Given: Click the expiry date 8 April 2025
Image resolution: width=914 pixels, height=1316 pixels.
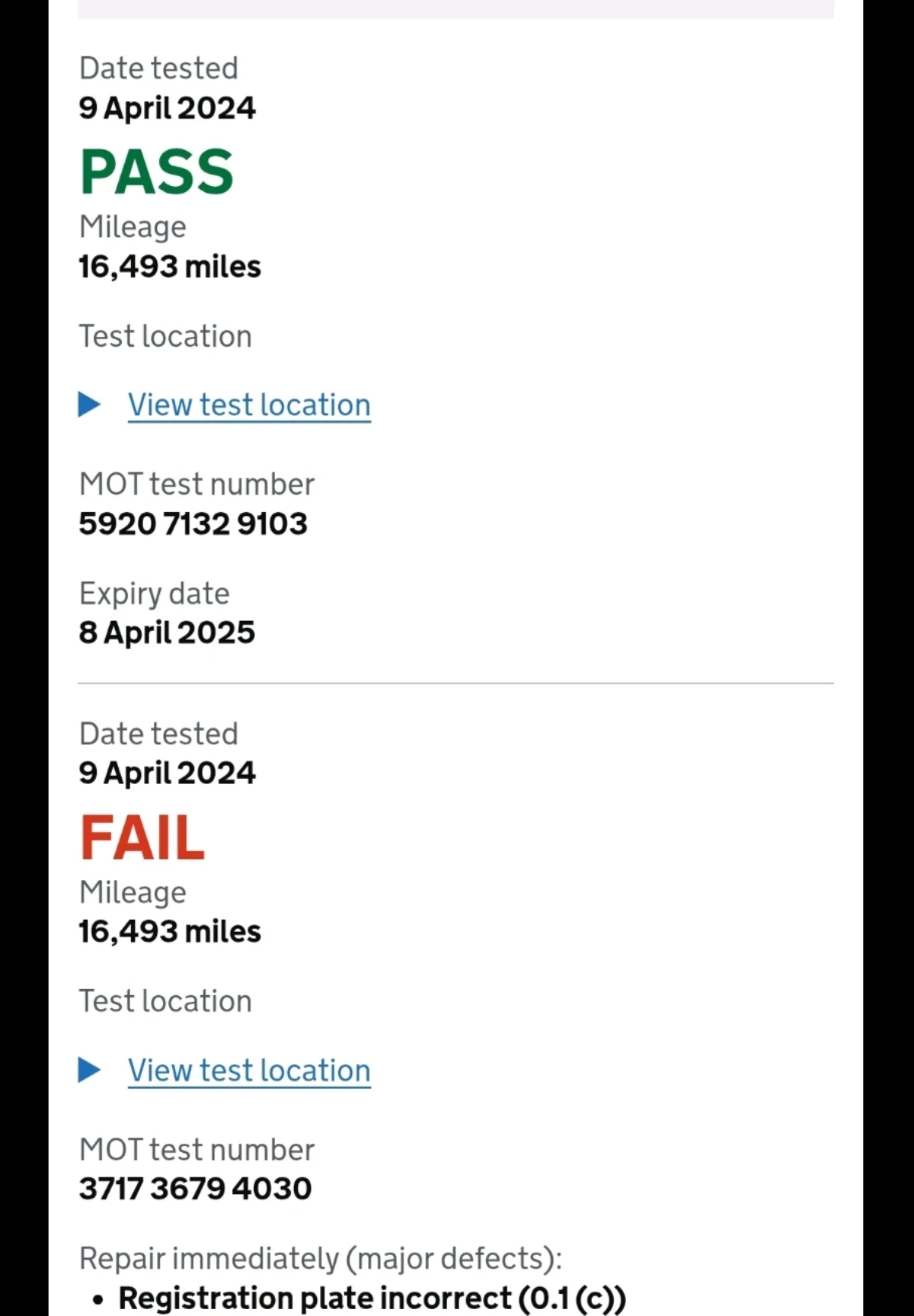Looking at the screenshot, I should [x=167, y=632].
